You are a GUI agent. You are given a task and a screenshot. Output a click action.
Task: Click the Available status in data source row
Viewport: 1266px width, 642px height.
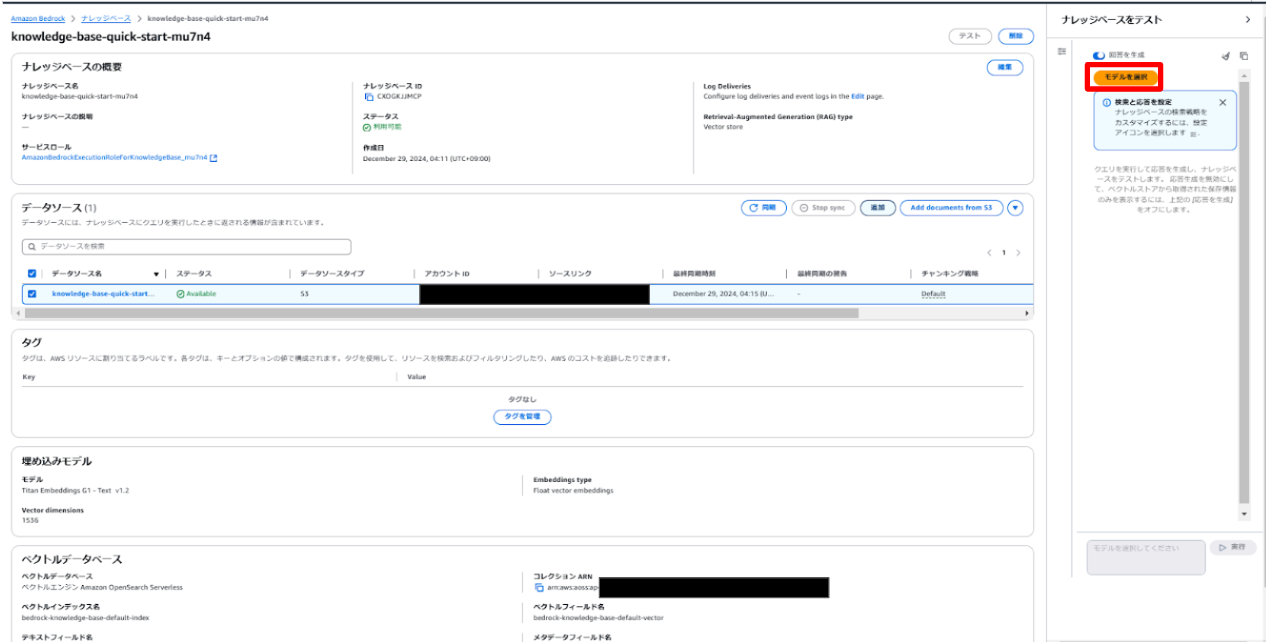point(196,294)
